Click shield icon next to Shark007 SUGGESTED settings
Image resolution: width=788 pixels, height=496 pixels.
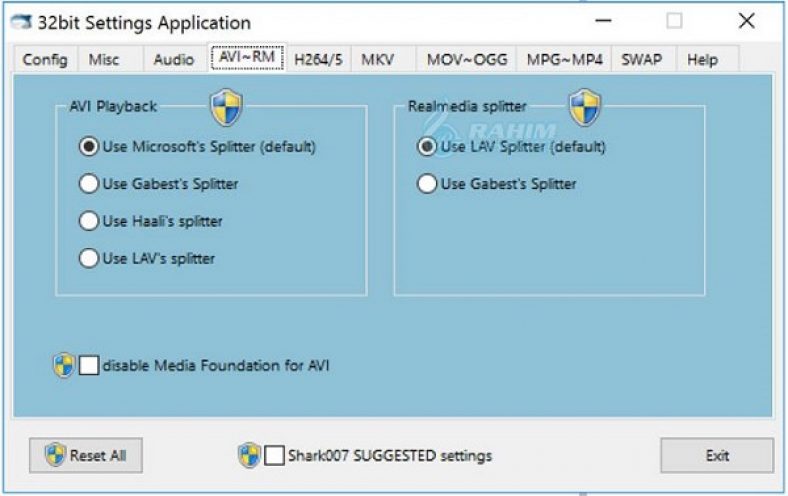pos(249,455)
